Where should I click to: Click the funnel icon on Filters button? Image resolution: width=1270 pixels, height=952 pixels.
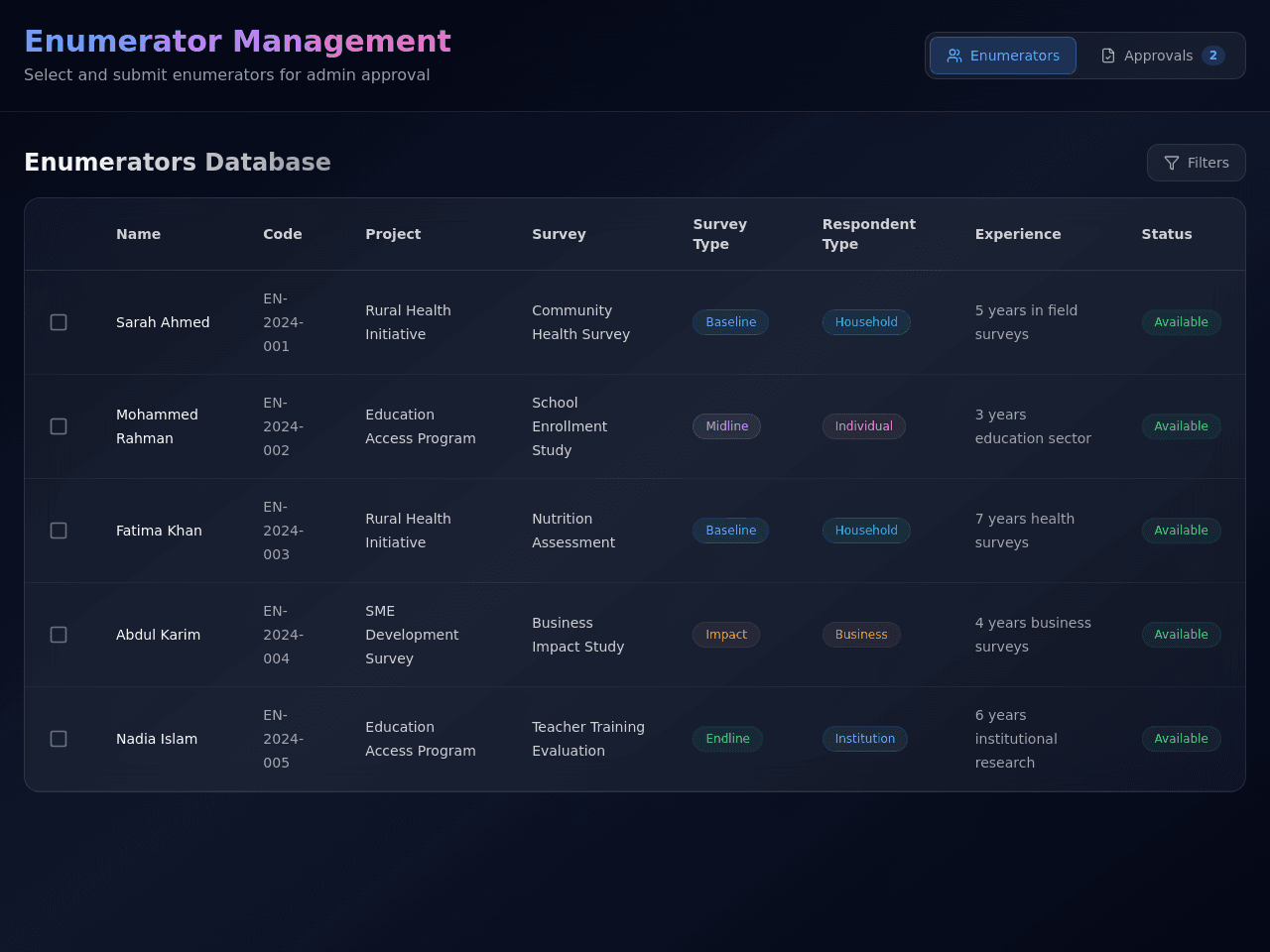coord(1172,163)
